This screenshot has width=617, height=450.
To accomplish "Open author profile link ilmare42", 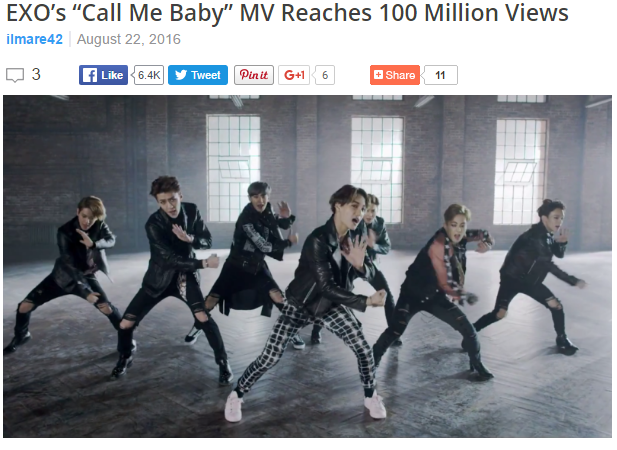I will 34,39.
